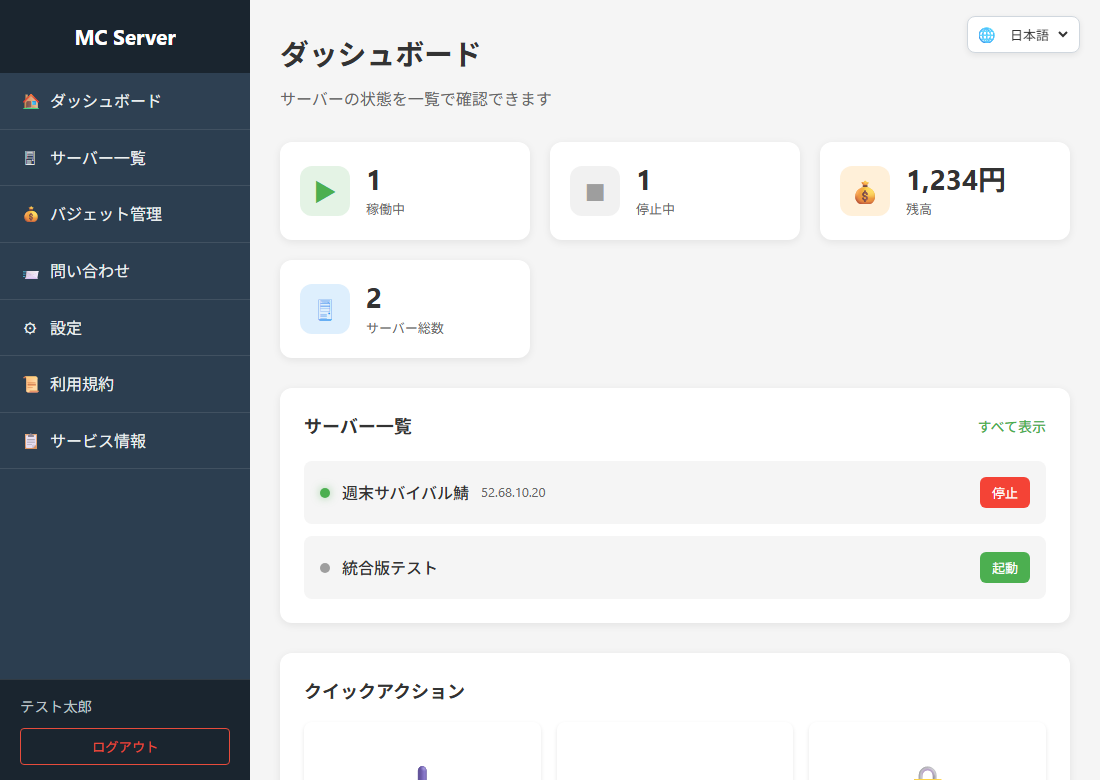Click the gear icon beside 設定

click(30, 328)
